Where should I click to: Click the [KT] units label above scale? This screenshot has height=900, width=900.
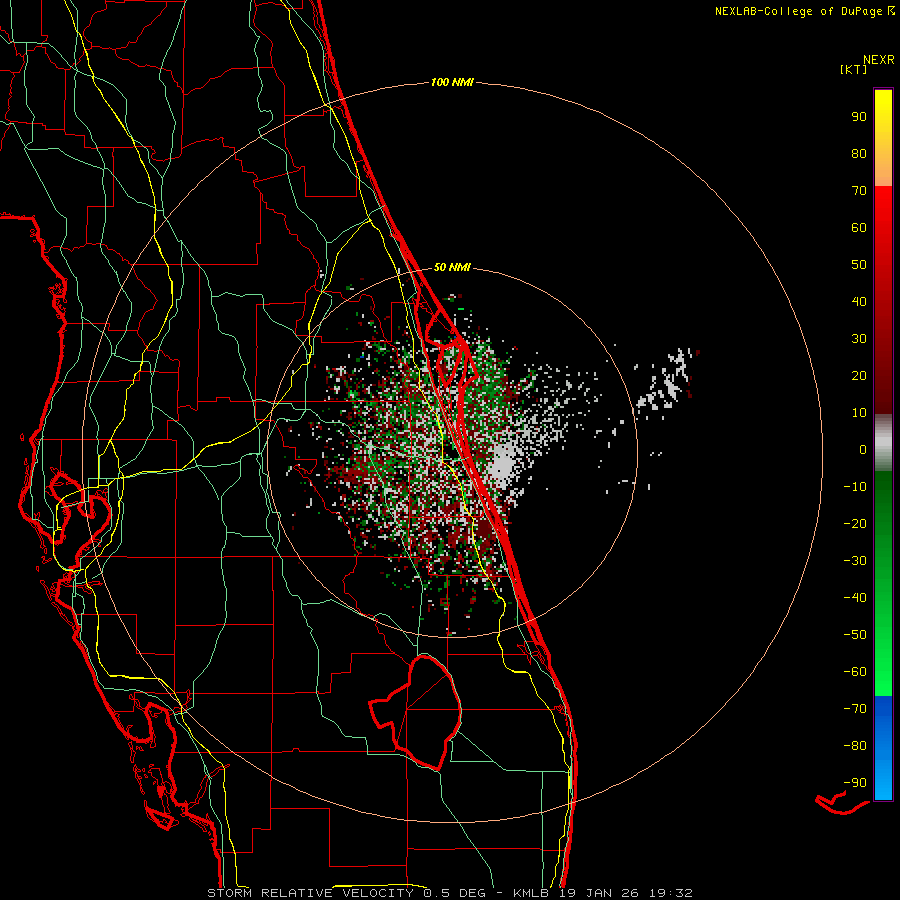pyautogui.click(x=853, y=69)
